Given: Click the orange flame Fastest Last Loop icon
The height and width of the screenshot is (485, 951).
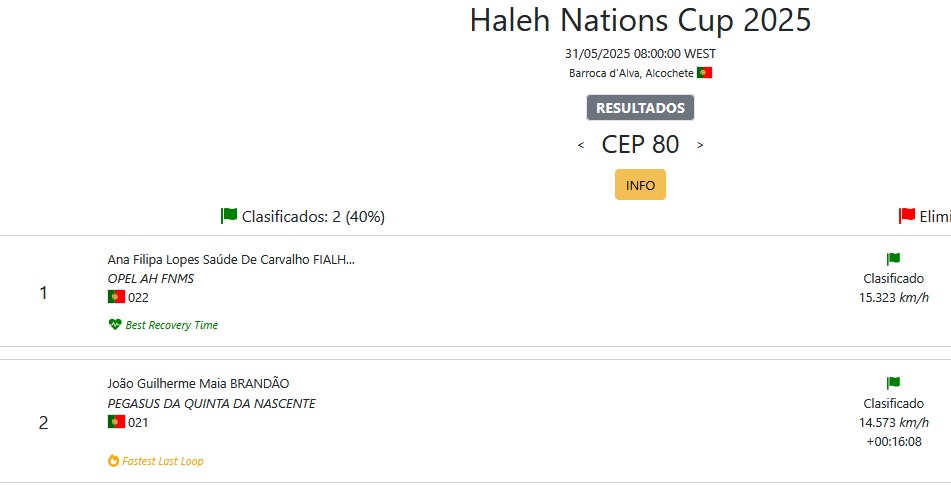Looking at the screenshot, I should click(x=113, y=461).
